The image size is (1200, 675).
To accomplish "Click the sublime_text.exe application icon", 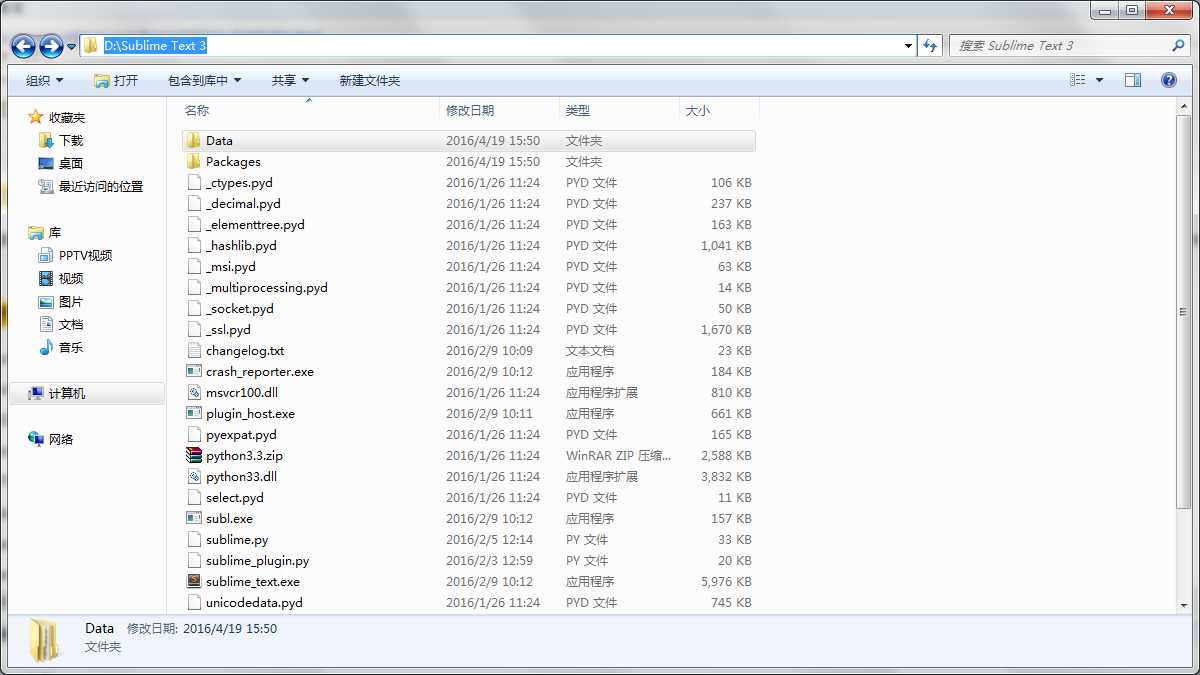I will [194, 582].
